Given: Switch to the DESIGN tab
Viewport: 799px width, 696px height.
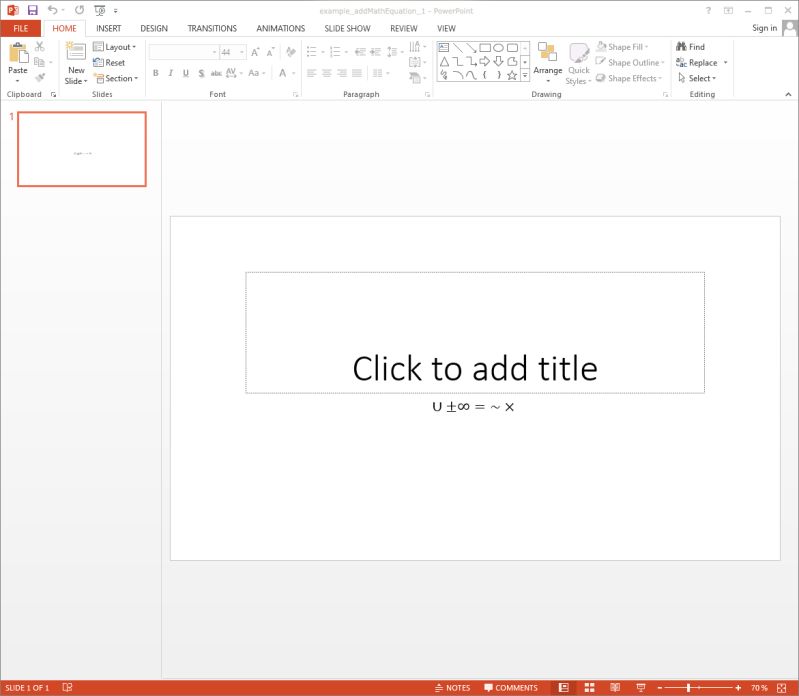Looking at the screenshot, I should point(154,29).
